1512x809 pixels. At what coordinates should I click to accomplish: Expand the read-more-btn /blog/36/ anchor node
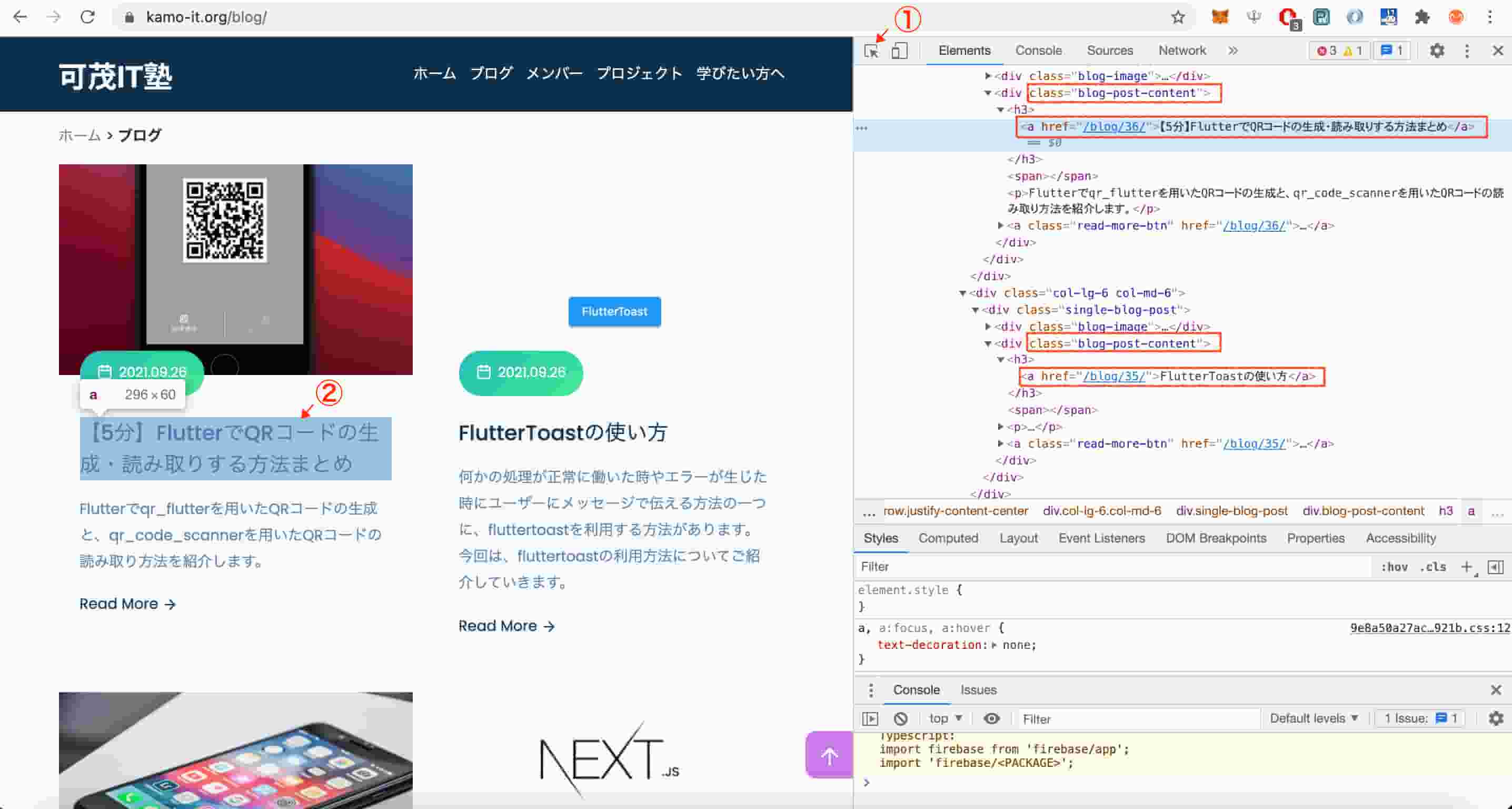coord(1000,225)
